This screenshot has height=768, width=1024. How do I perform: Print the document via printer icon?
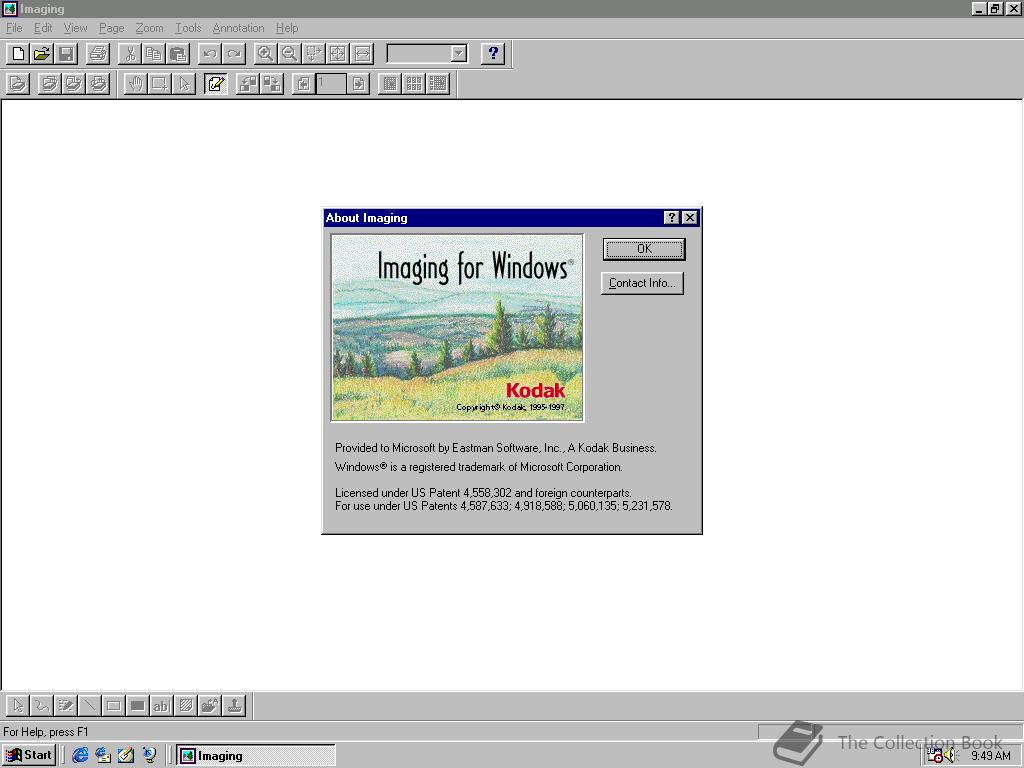[98, 54]
